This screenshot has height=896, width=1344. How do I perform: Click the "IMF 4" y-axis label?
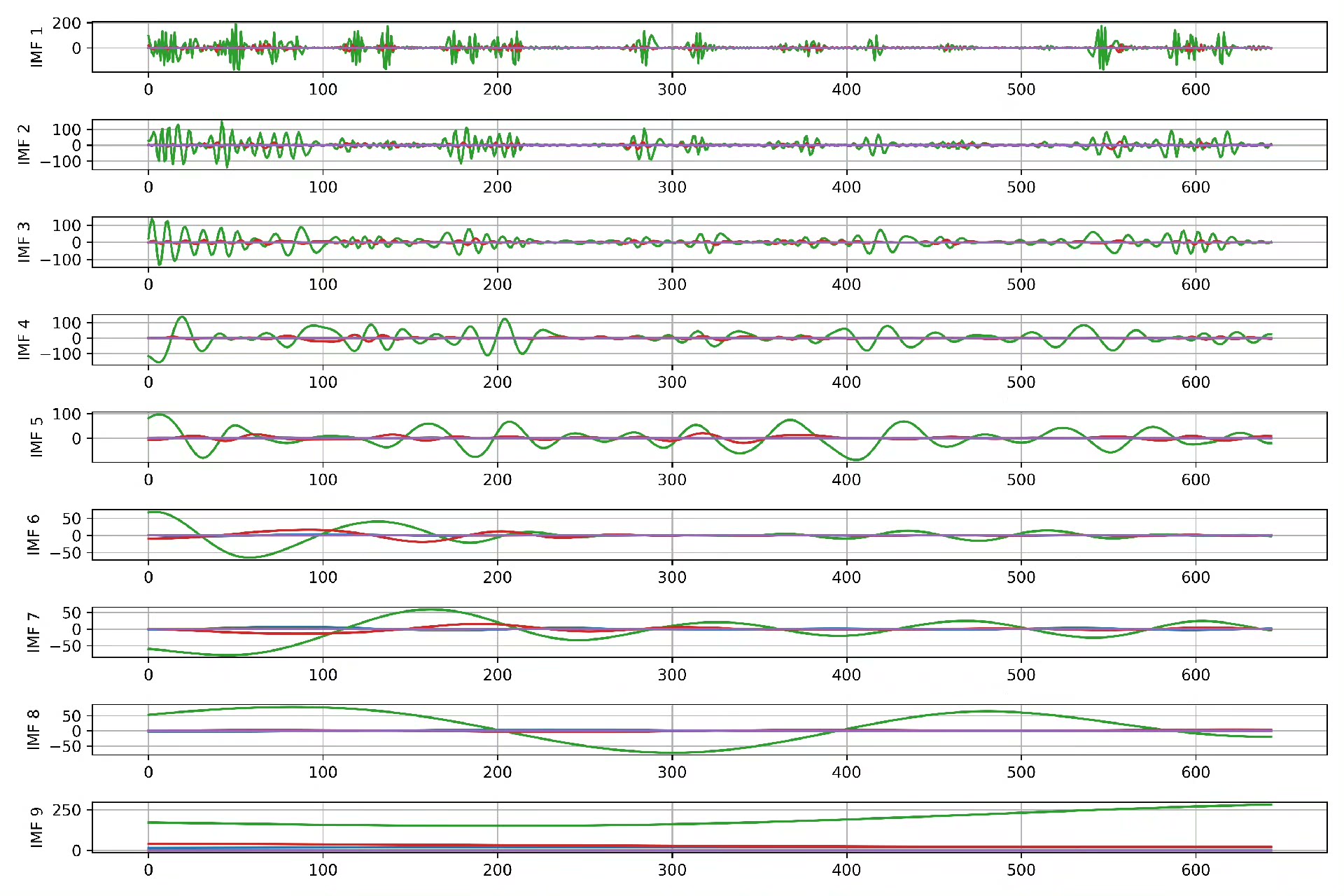coord(24,339)
